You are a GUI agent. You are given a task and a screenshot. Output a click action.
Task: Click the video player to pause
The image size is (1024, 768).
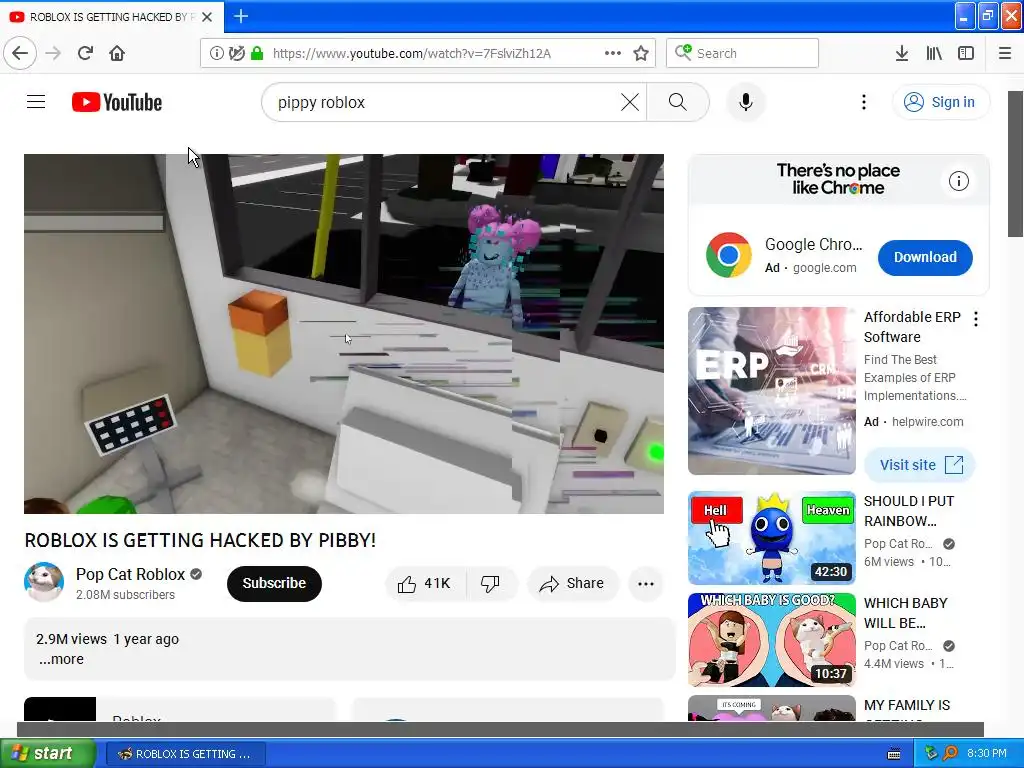pos(344,334)
